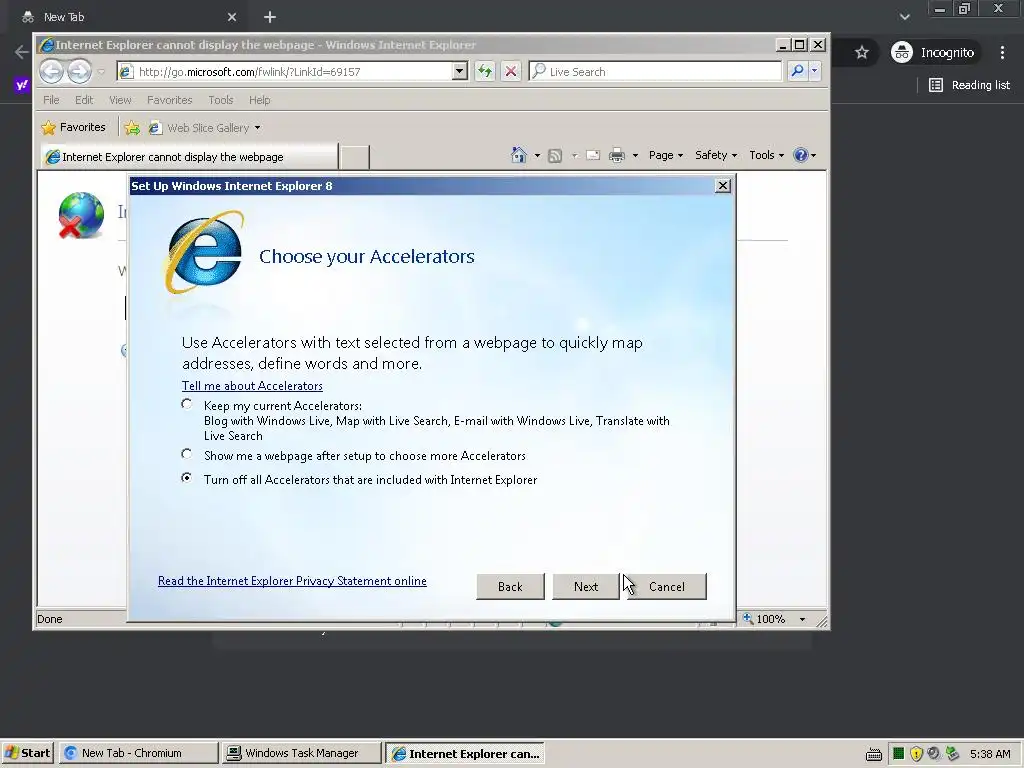Image resolution: width=1024 pixels, height=768 pixels.
Task: Click the IE forward navigation arrow
Action: [79, 71]
